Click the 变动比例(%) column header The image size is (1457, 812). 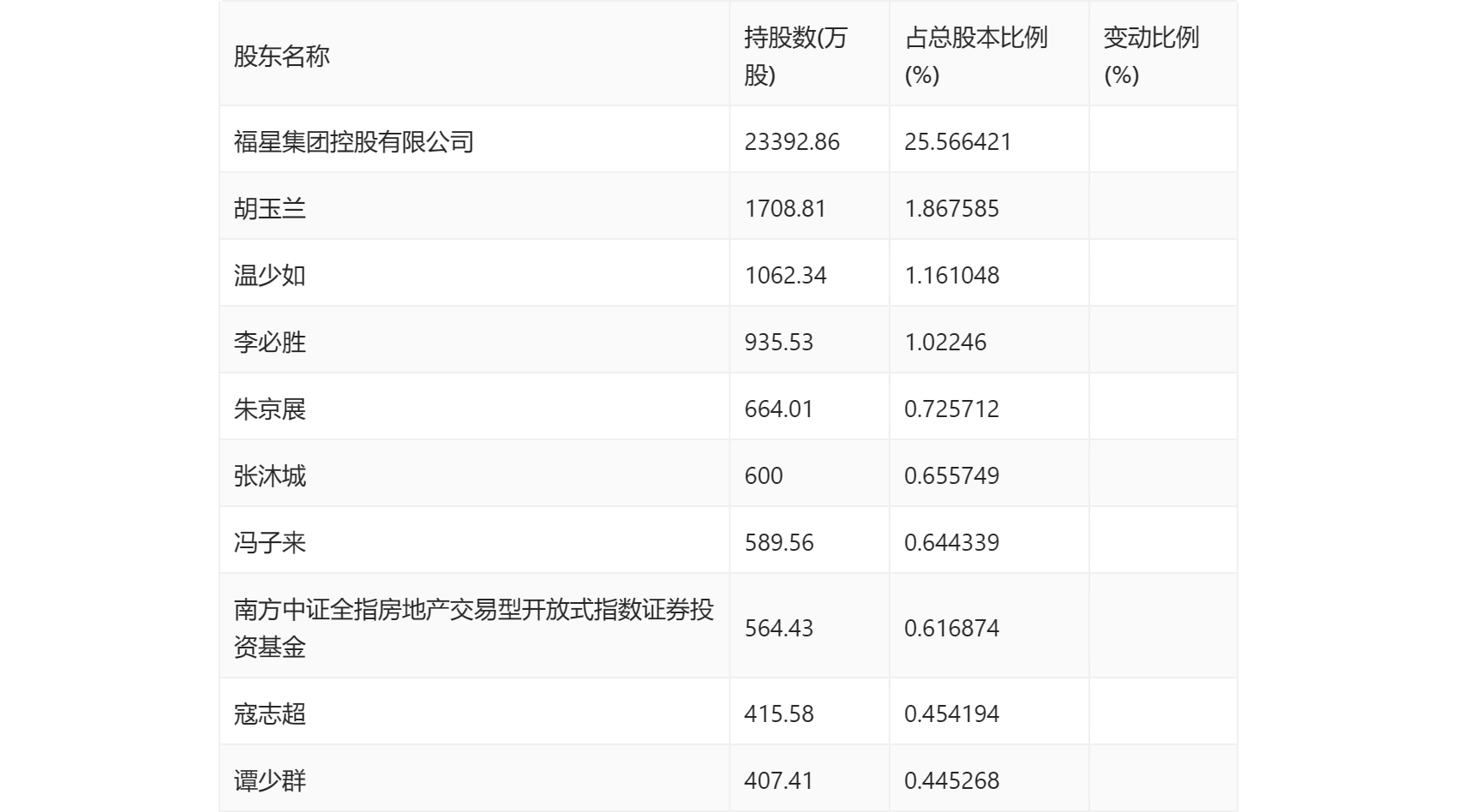point(1151,57)
